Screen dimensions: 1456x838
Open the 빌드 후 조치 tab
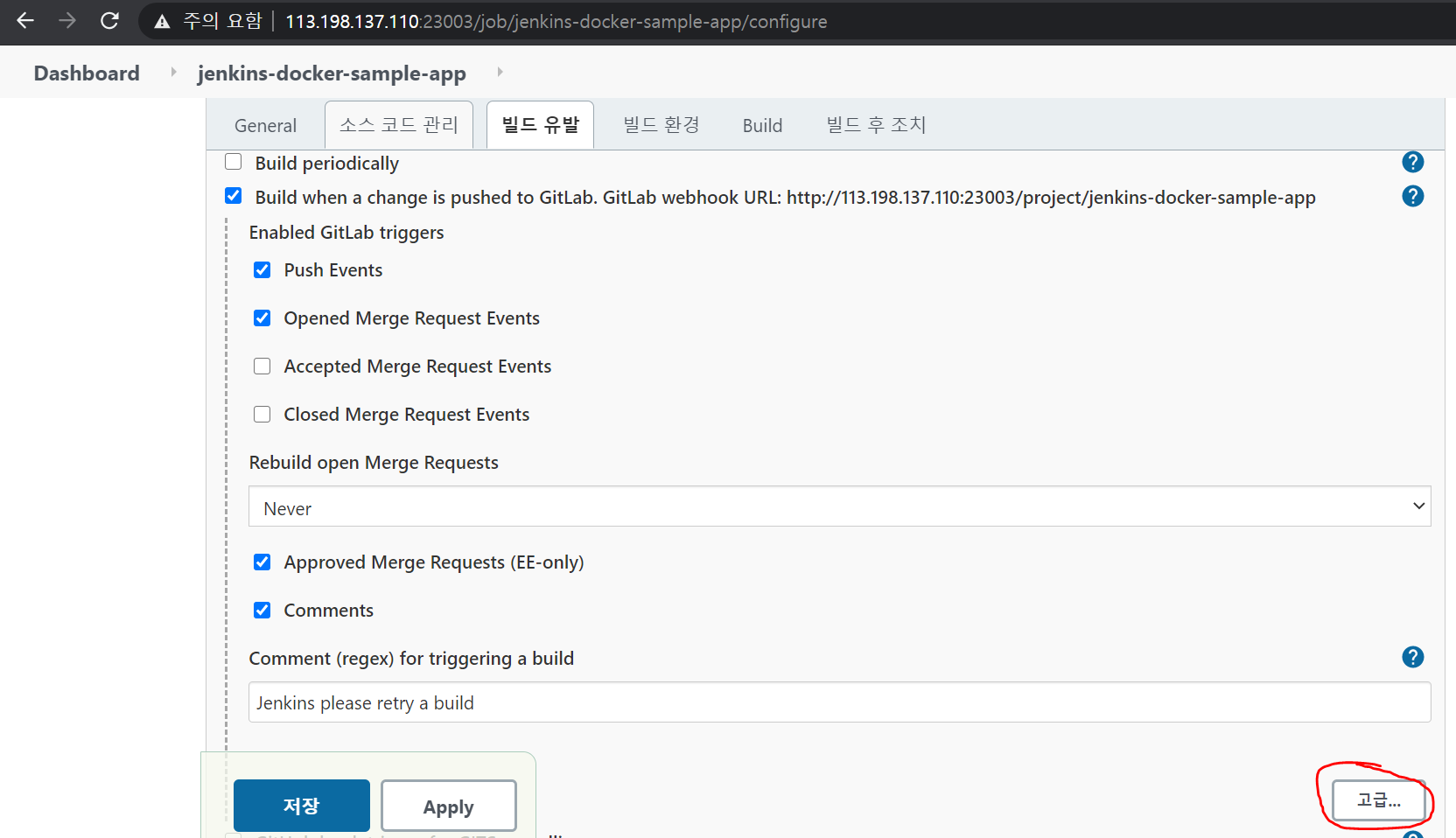[x=876, y=125]
